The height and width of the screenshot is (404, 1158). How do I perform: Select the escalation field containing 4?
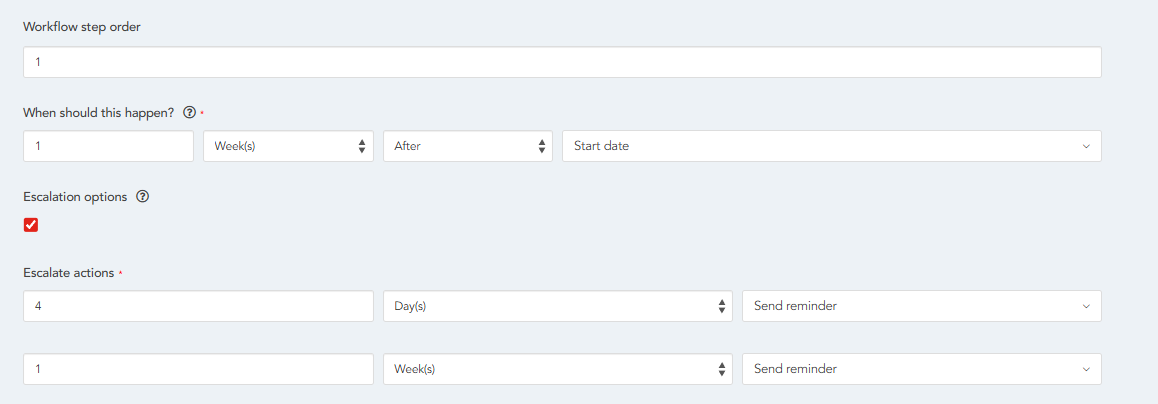(198, 306)
